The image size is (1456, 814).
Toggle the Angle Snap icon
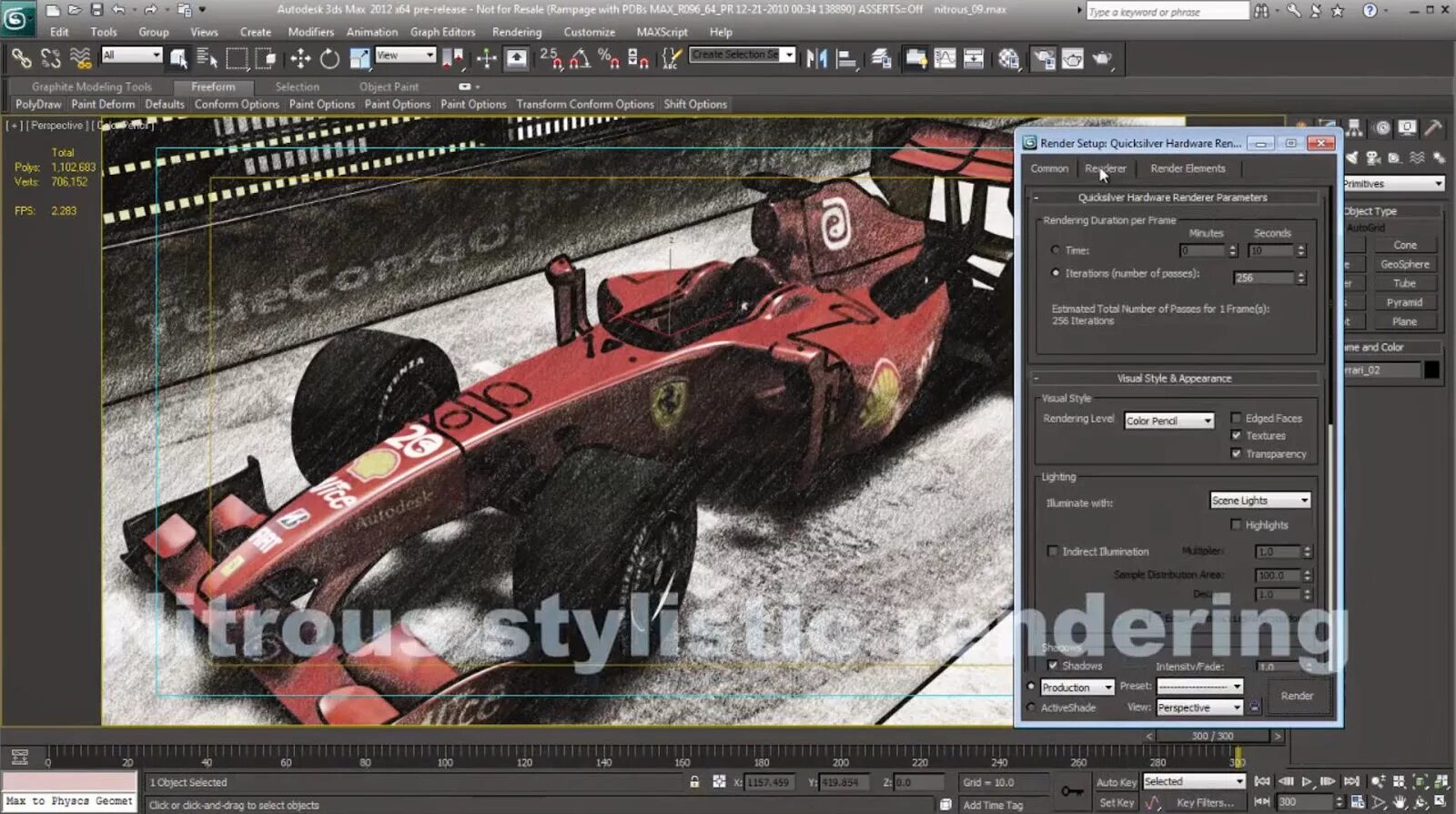(579, 58)
